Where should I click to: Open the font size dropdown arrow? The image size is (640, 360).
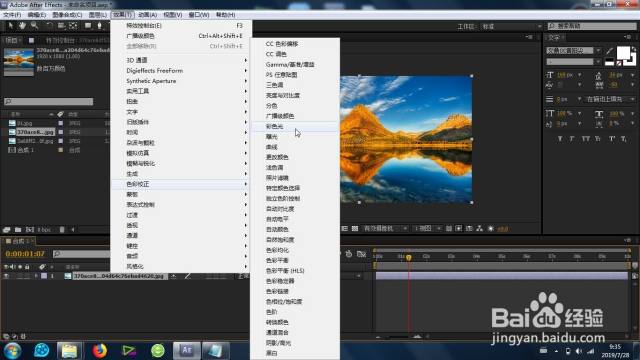click(579, 75)
